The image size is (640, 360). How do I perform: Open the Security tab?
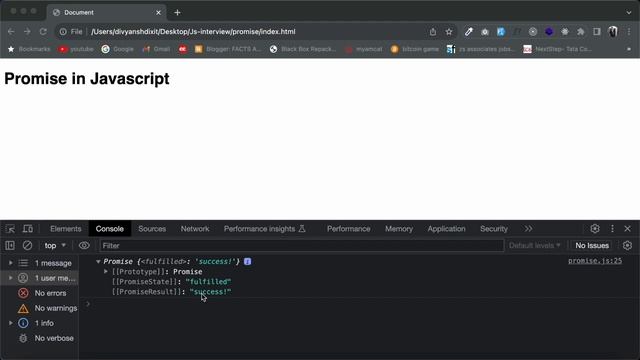click(494, 229)
